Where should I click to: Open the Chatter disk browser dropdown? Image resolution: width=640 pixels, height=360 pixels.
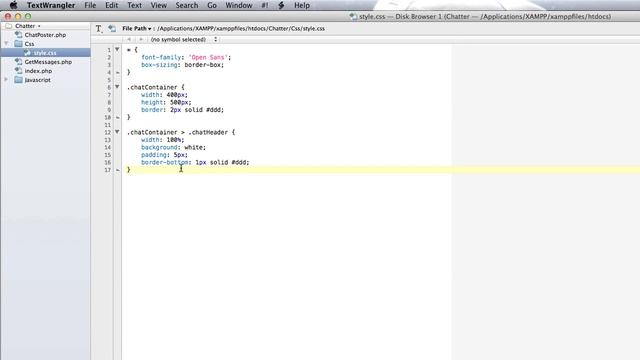click(x=28, y=26)
